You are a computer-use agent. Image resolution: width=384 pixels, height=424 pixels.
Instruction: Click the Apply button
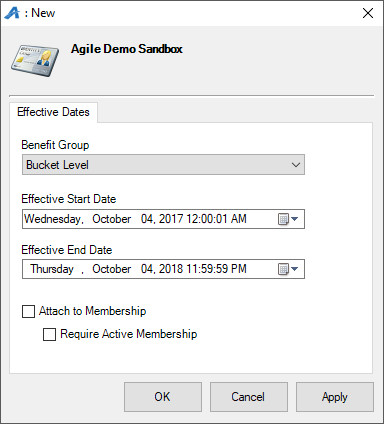[x=335, y=397]
